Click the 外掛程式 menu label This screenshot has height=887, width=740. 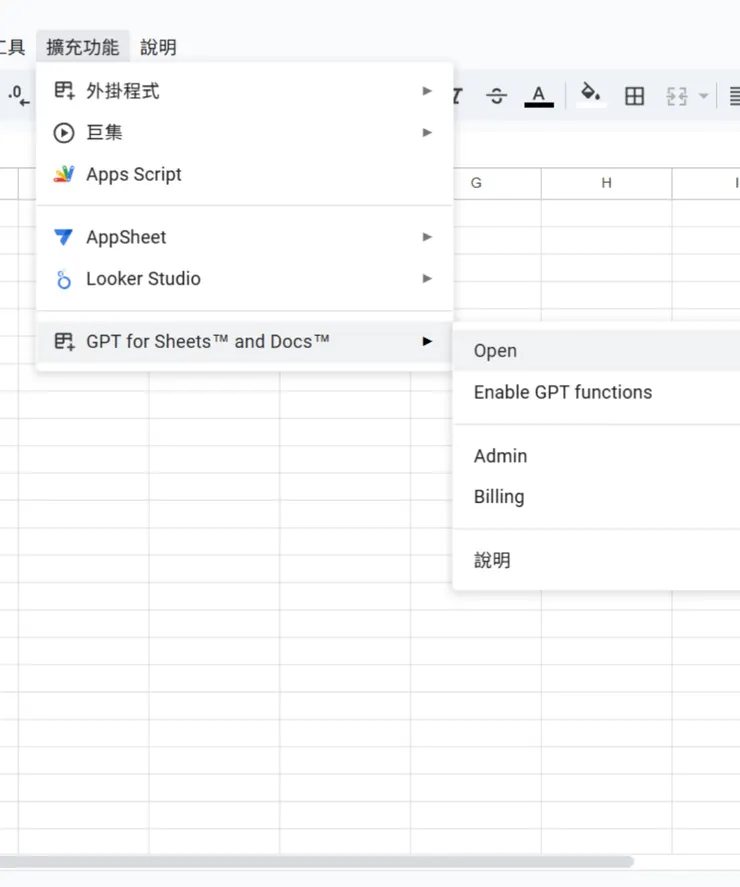point(123,91)
